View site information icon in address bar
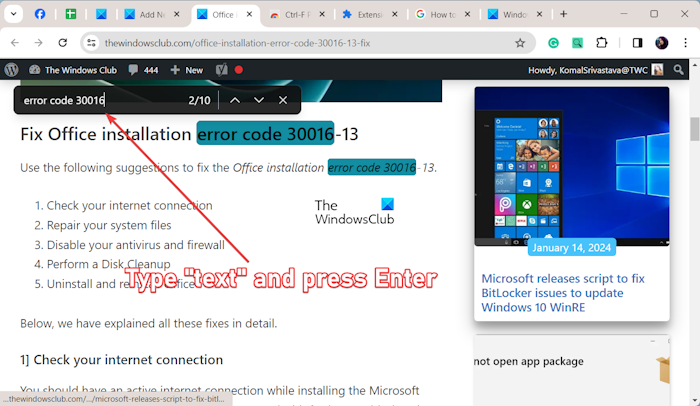Image resolution: width=700 pixels, height=406 pixels. (x=92, y=43)
